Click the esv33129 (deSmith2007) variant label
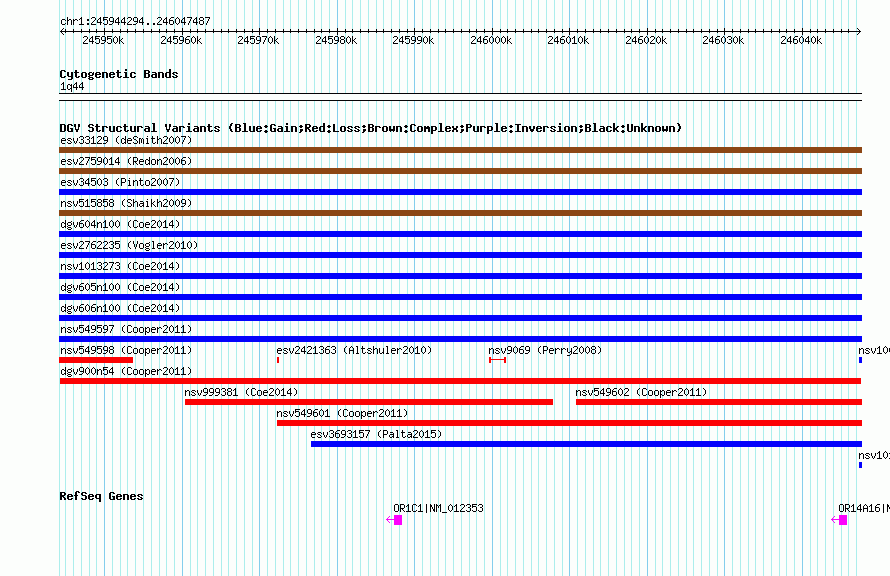Screen dimensions: 890x576 pyautogui.click(x=126, y=140)
